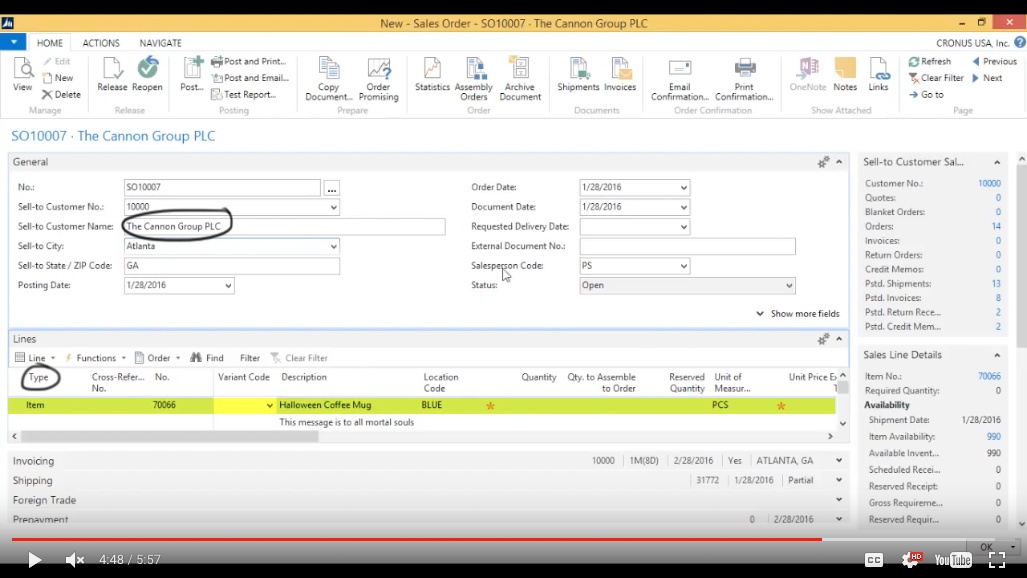This screenshot has width=1027, height=578.
Task: Collapse the General section
Action: [x=839, y=162]
